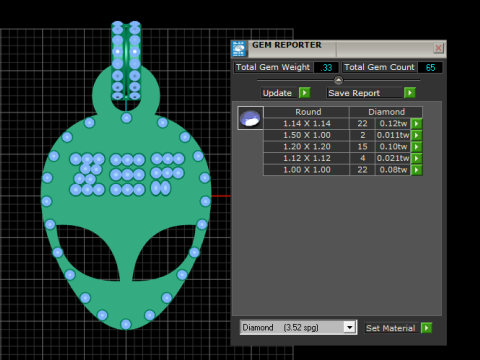Click green arrow for the 1.00 X 1.00 row
480x360 pixels.
(417, 170)
